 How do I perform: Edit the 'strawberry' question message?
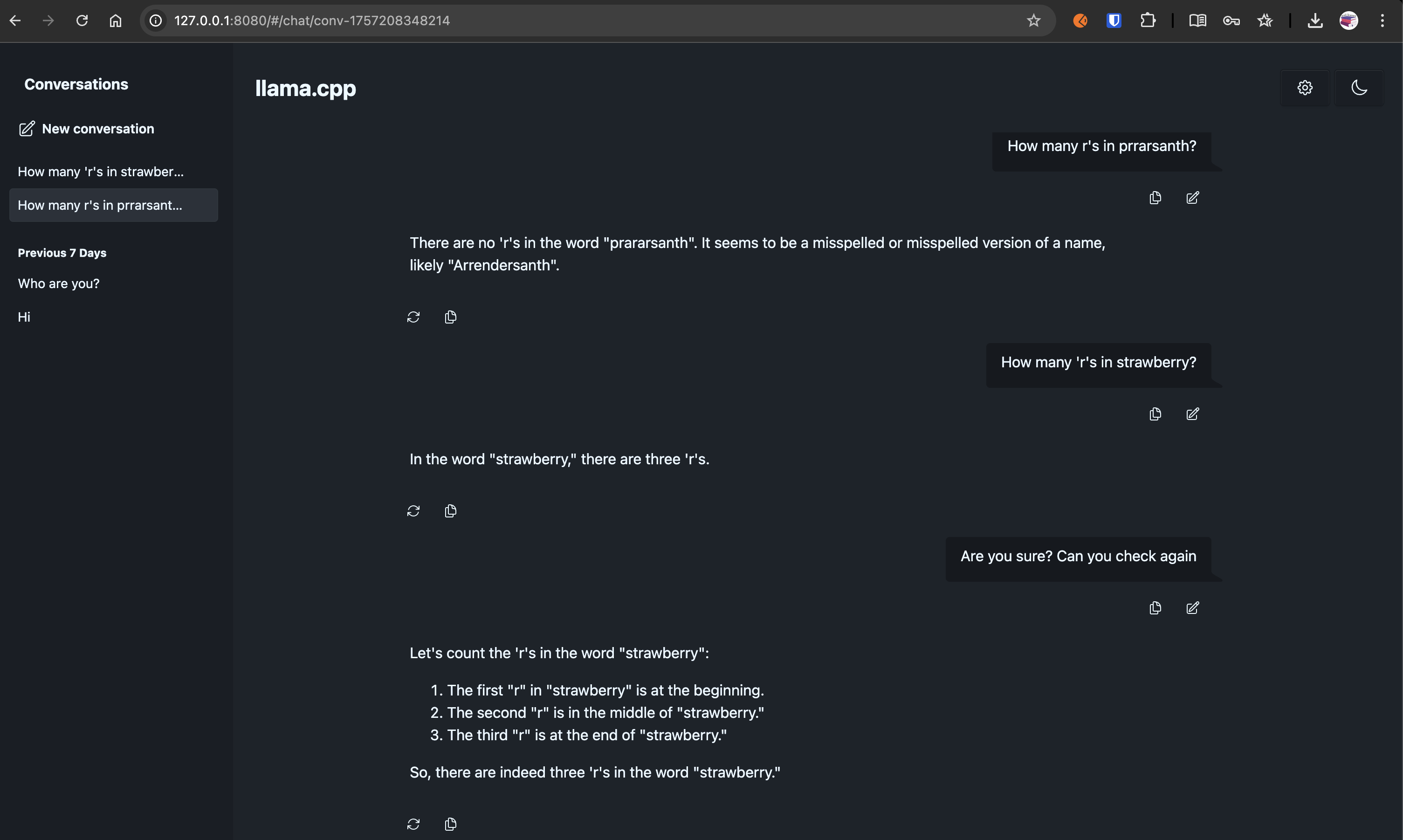tap(1192, 414)
